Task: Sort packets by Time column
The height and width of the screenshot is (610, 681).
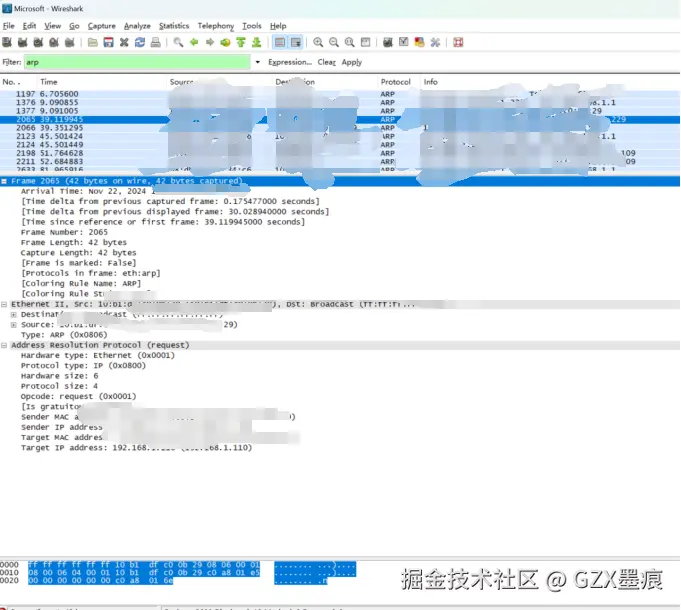Action: 102,82
